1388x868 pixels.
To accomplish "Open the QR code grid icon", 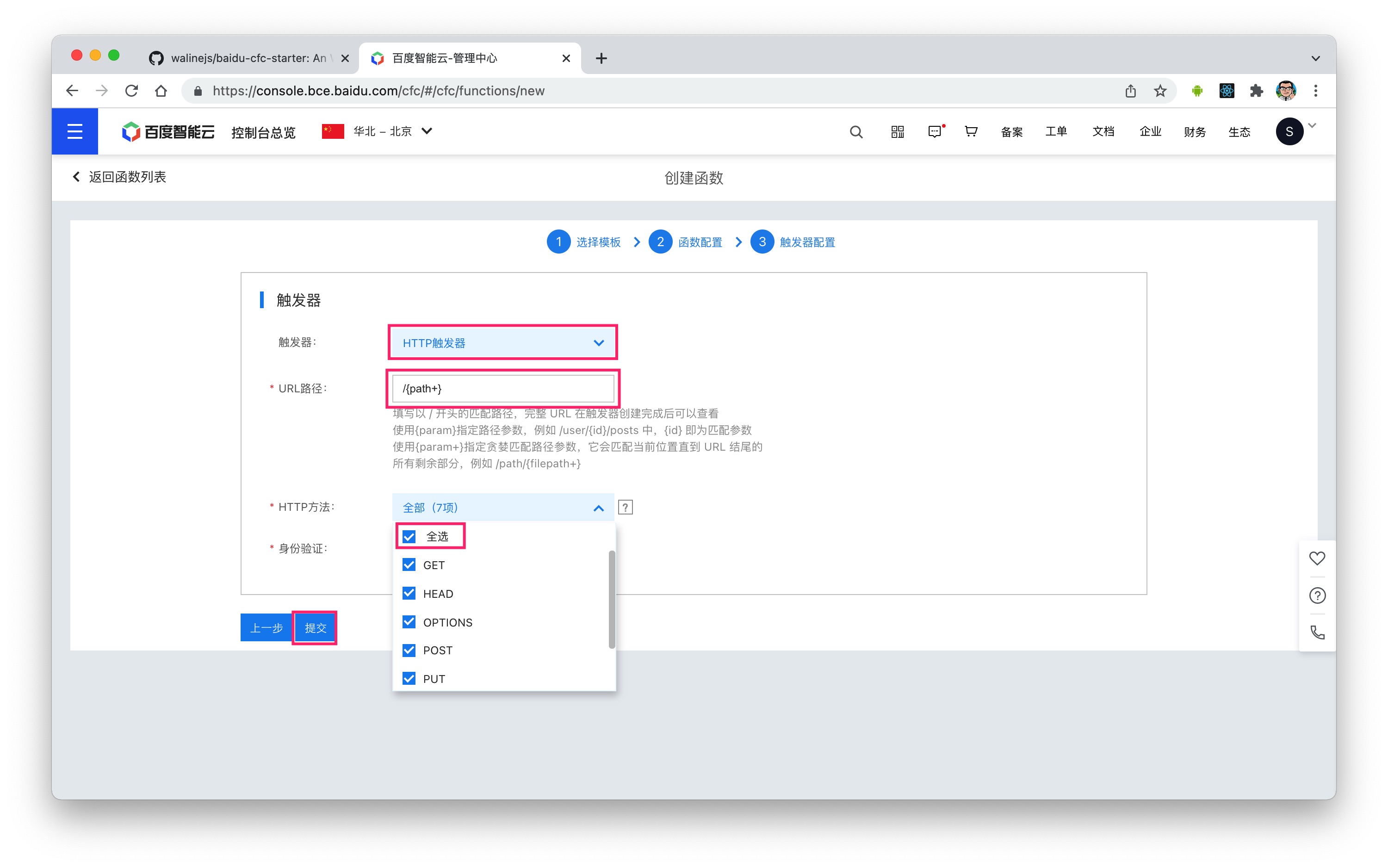I will (x=897, y=132).
